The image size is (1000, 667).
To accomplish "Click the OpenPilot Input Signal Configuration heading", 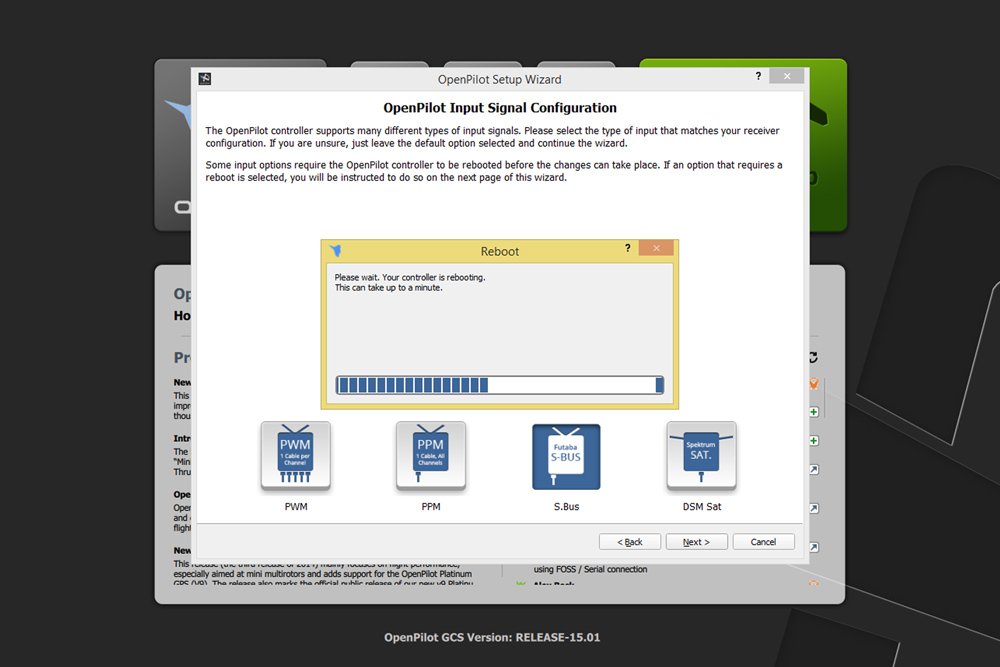I will [x=500, y=108].
